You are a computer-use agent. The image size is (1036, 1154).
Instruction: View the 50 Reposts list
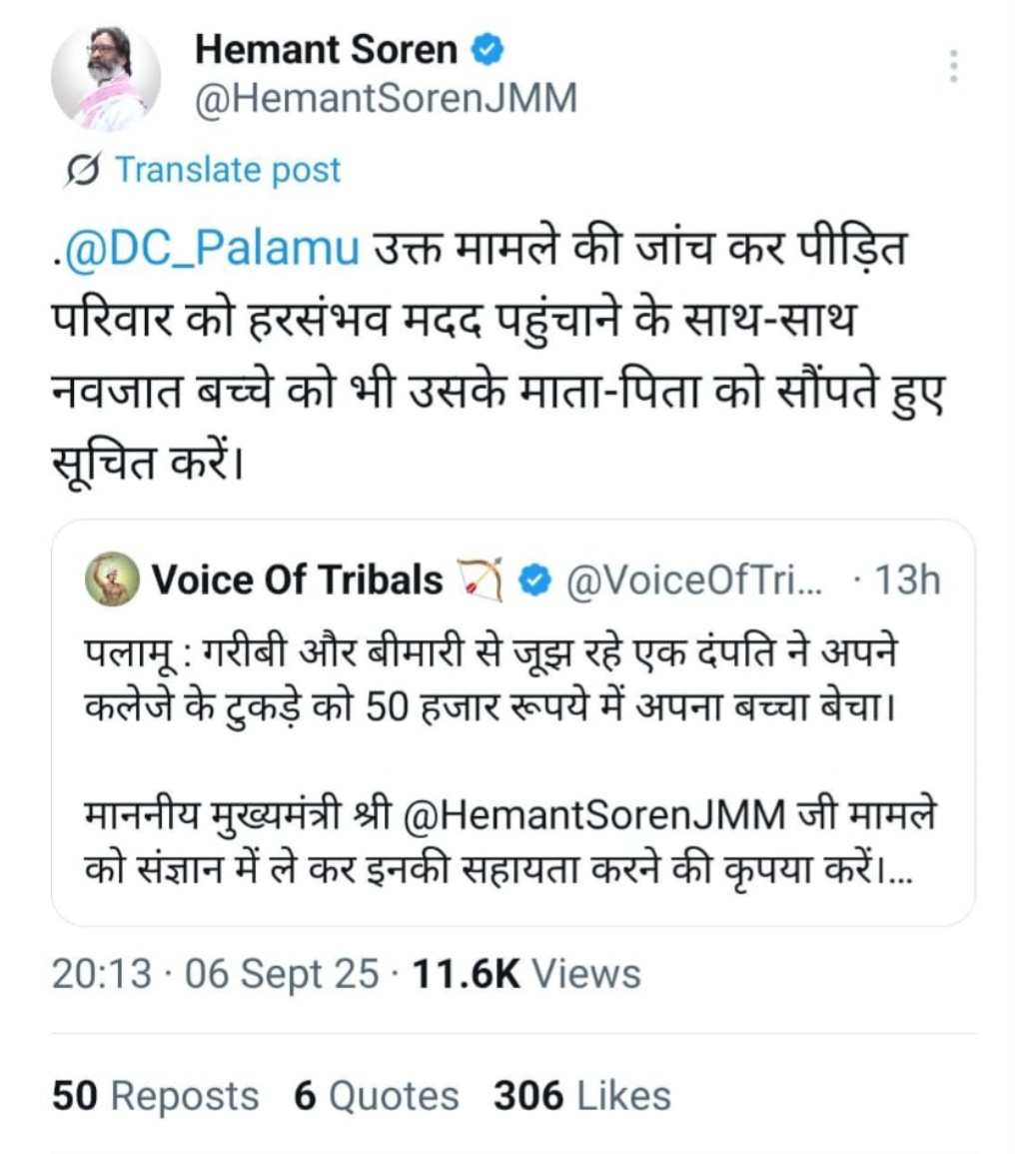155,1095
